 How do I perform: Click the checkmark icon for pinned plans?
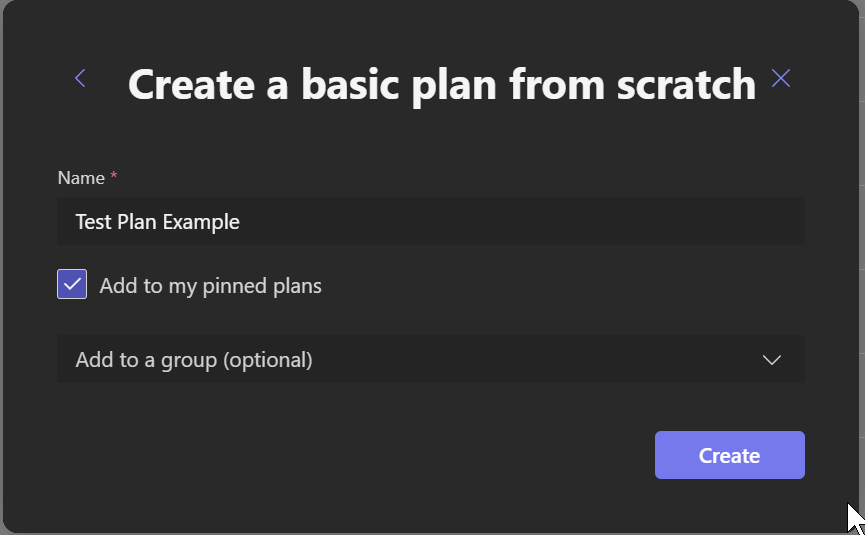[72, 284]
